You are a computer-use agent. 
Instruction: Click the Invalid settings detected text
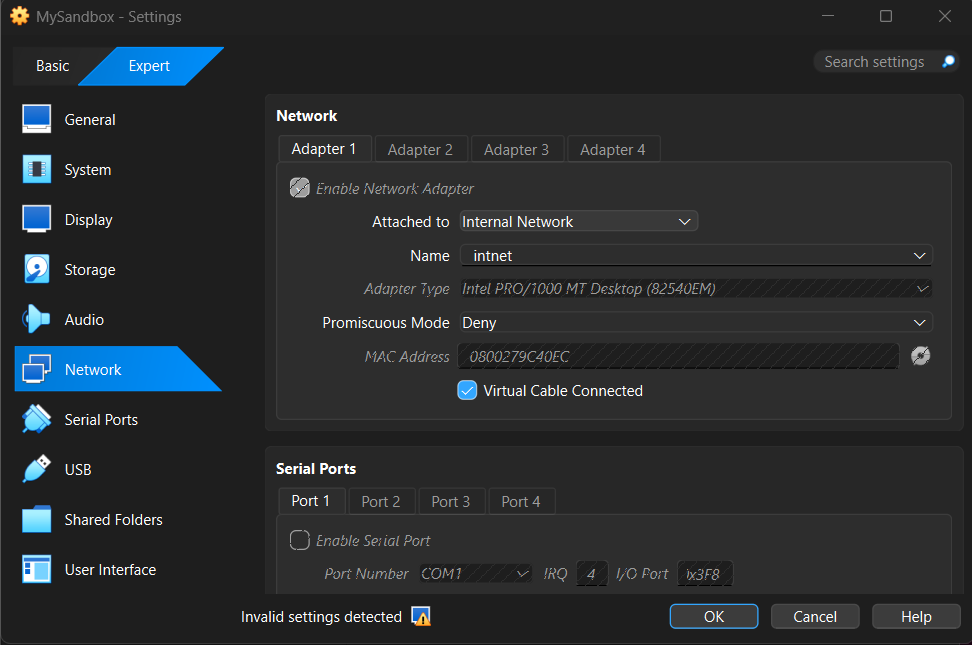321,616
